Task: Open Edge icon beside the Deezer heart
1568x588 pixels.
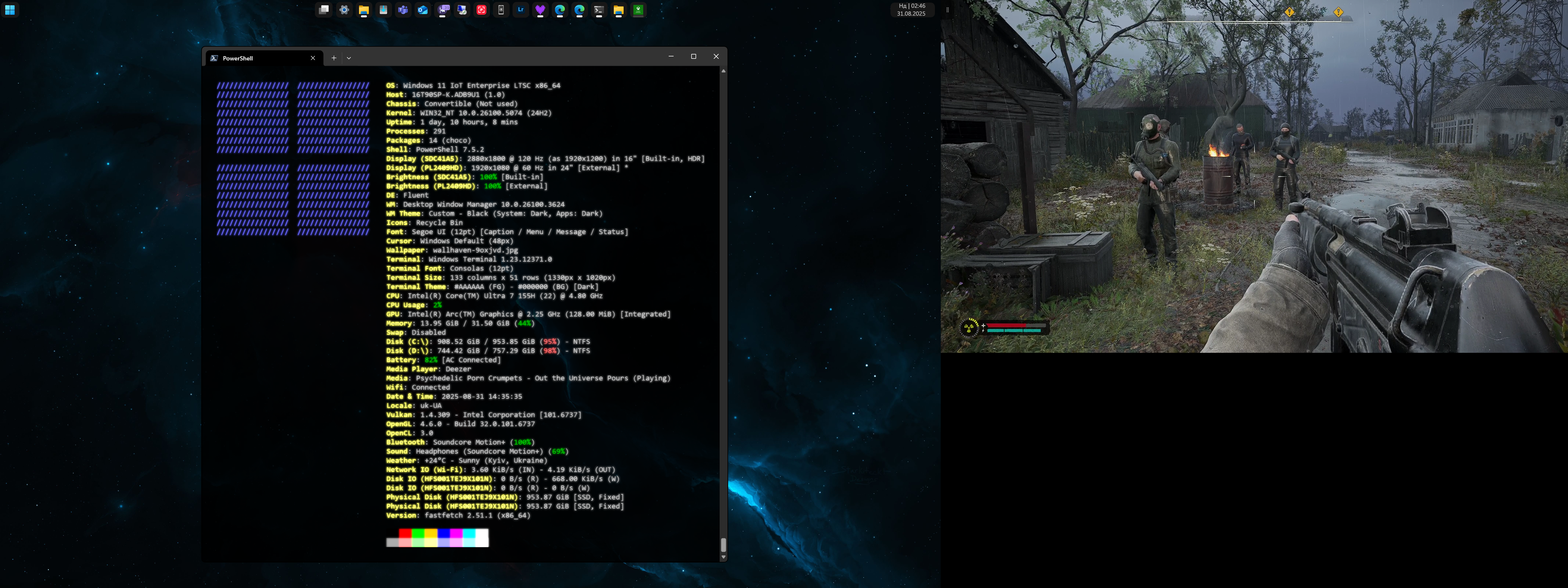Action: pos(559,10)
